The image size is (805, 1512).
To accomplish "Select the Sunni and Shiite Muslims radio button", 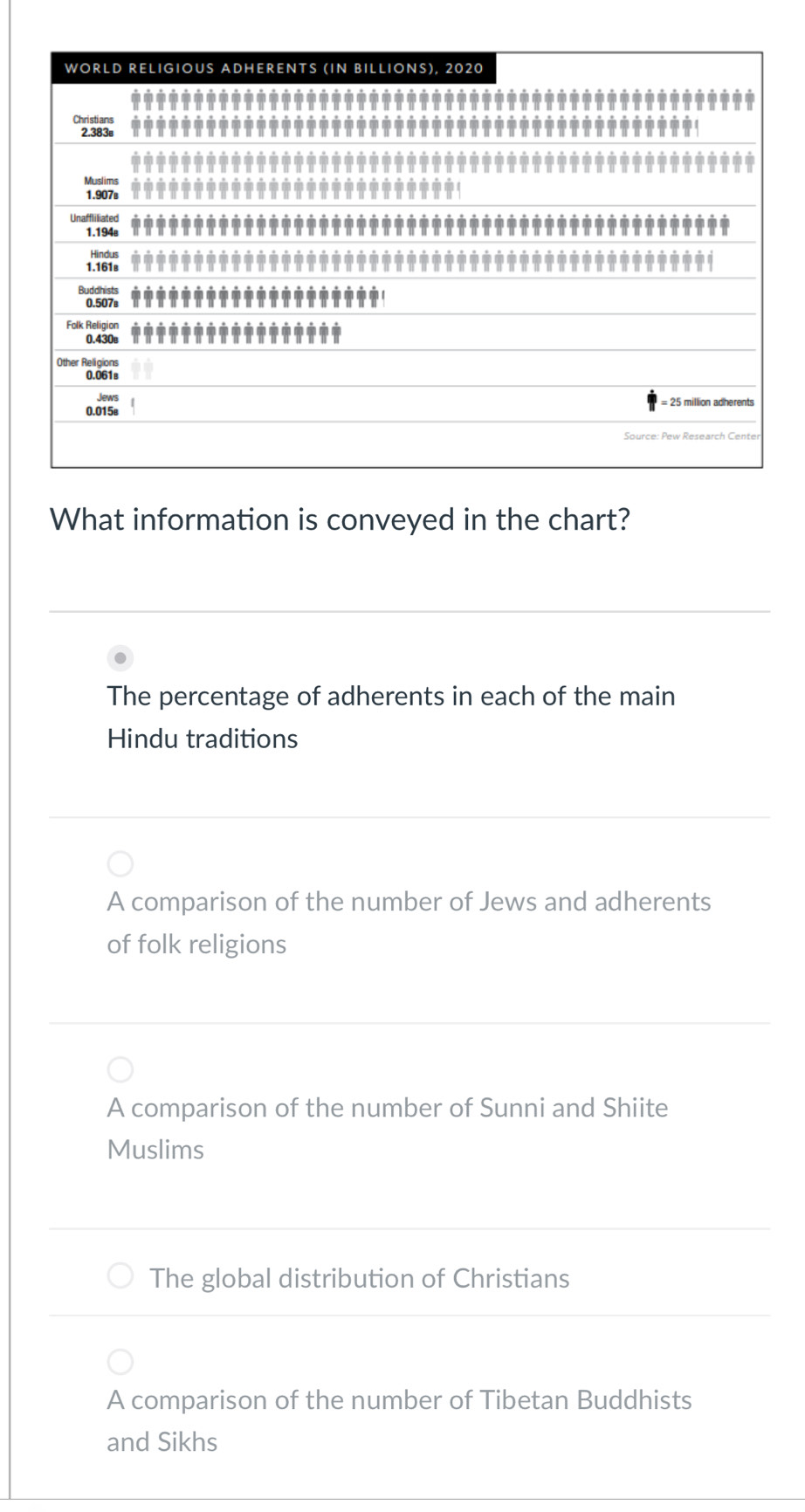I will 120,1069.
